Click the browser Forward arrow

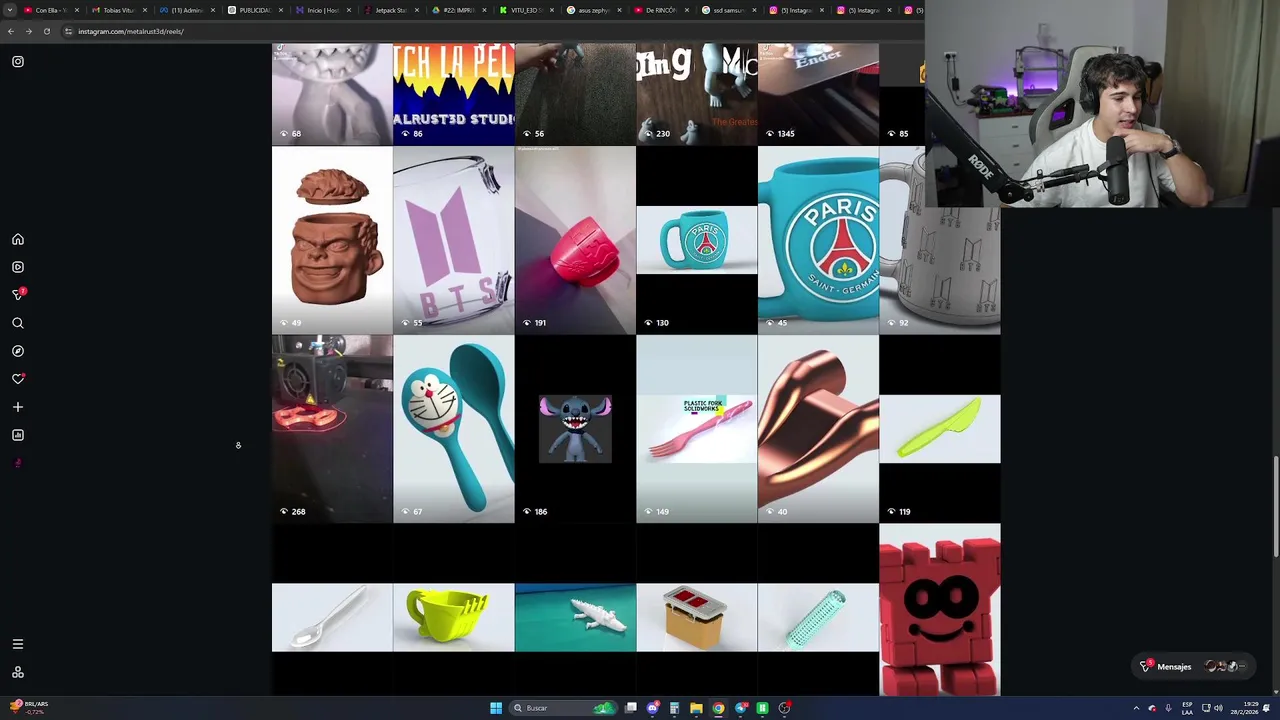pyautogui.click(x=28, y=31)
